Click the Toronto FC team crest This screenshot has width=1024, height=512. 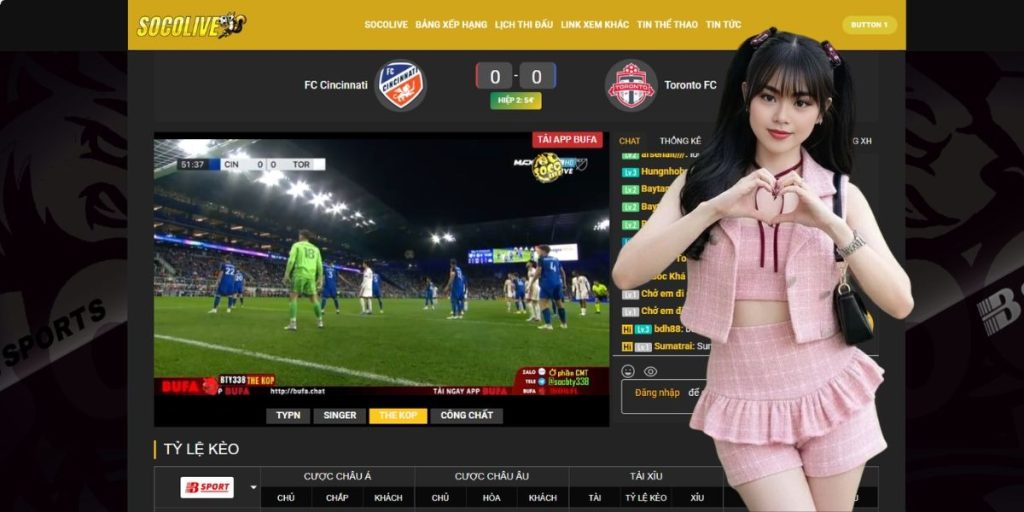[x=631, y=86]
